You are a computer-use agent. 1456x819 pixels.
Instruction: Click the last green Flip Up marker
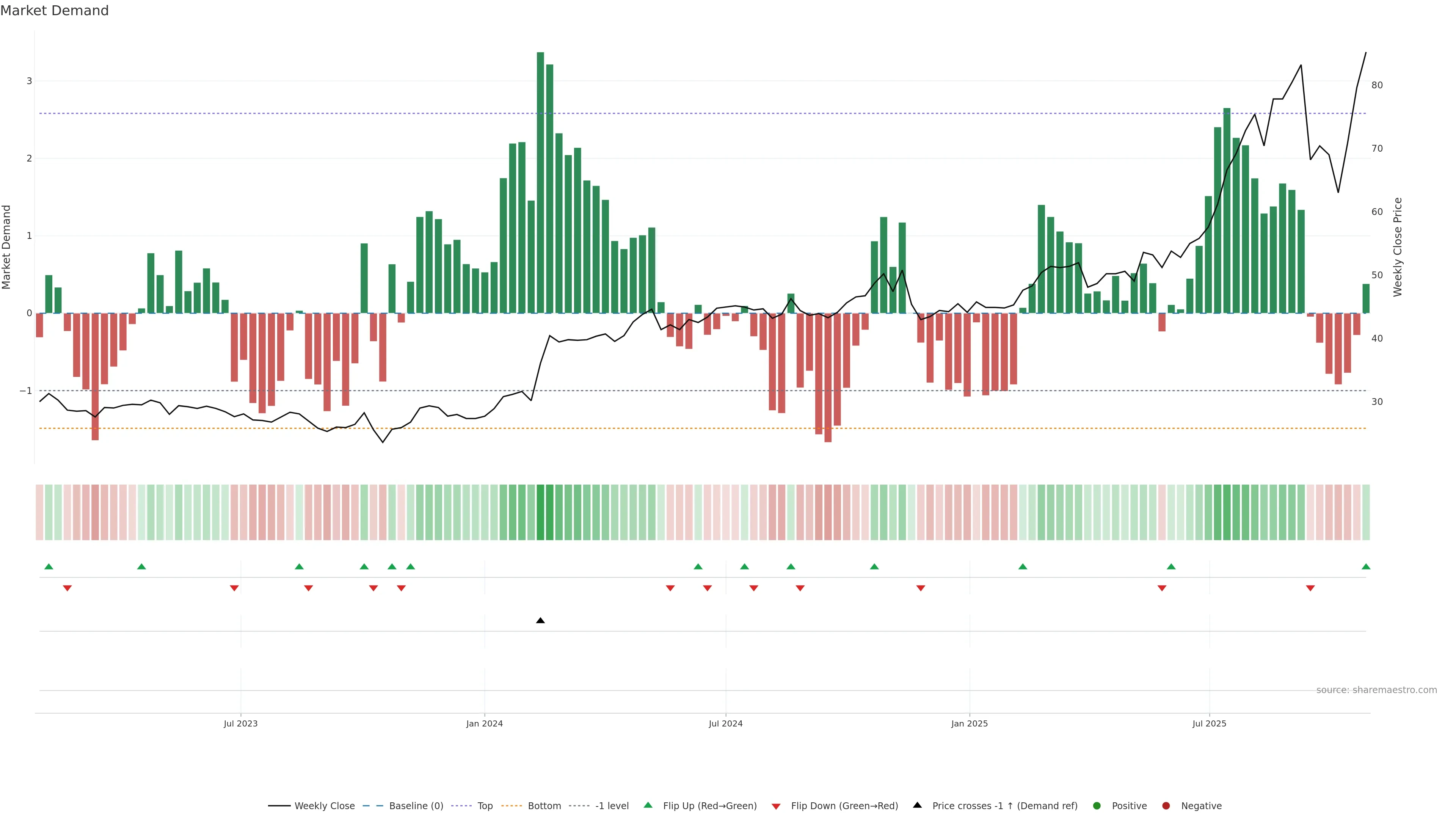click(x=1365, y=566)
